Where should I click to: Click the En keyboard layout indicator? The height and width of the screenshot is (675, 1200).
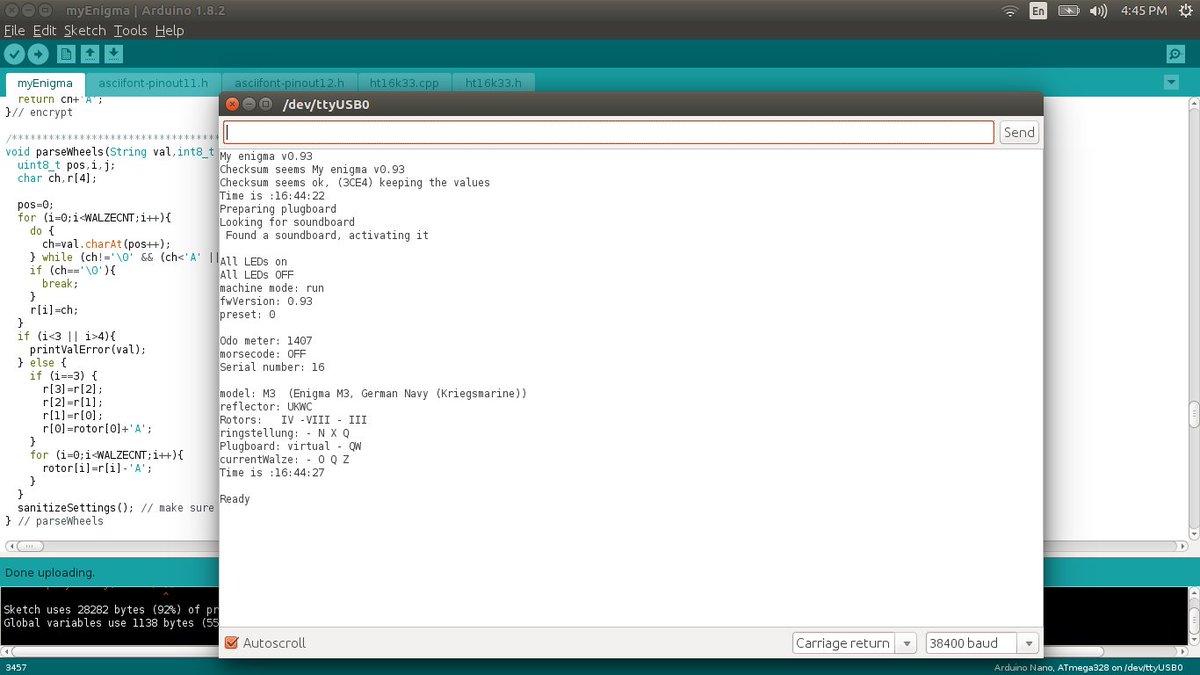1039,11
